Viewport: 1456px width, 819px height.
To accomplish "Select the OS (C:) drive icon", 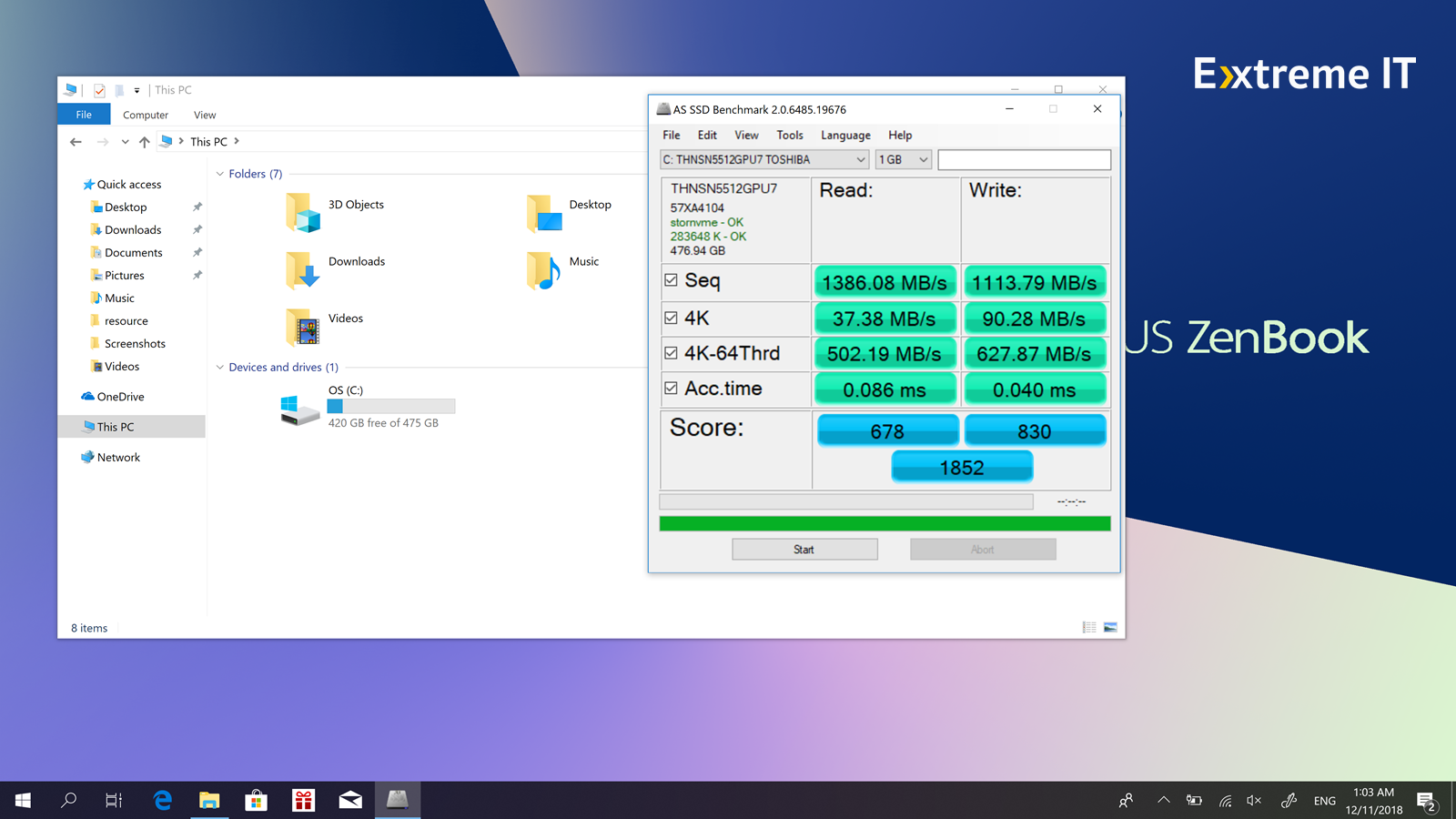I will [299, 409].
